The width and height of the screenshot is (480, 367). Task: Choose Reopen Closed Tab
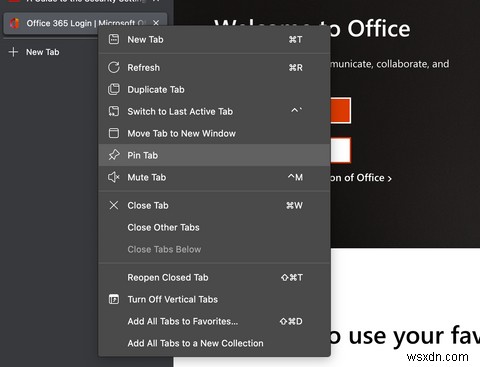click(x=214, y=277)
